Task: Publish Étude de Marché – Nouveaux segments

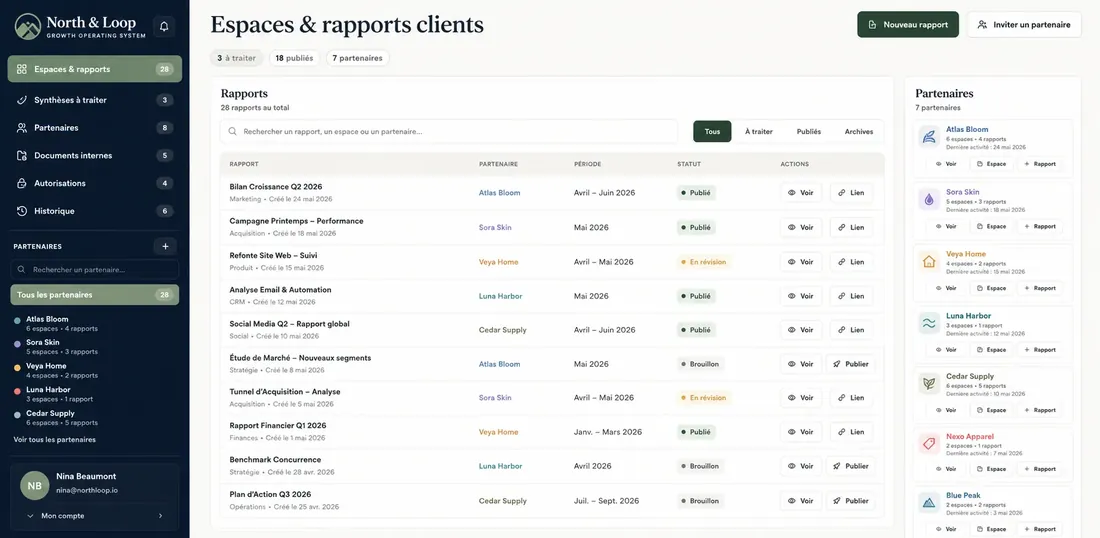Action: coord(852,364)
